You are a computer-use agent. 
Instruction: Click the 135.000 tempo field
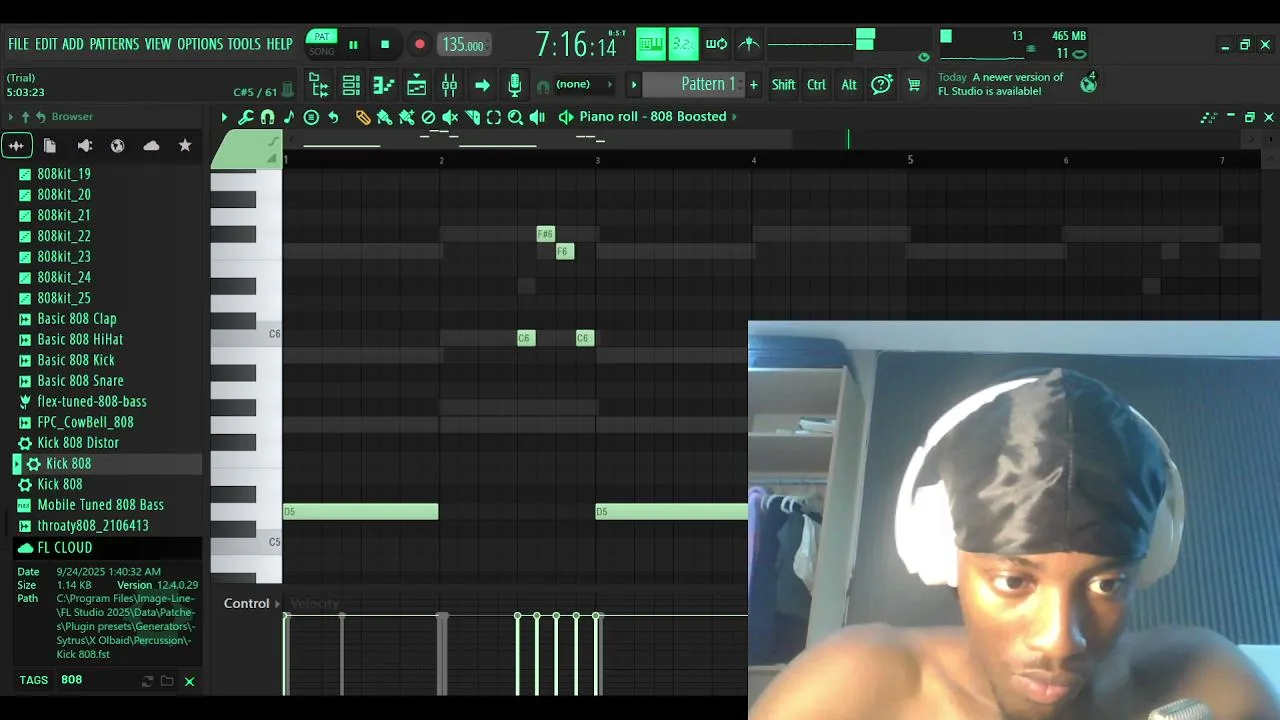(463, 45)
